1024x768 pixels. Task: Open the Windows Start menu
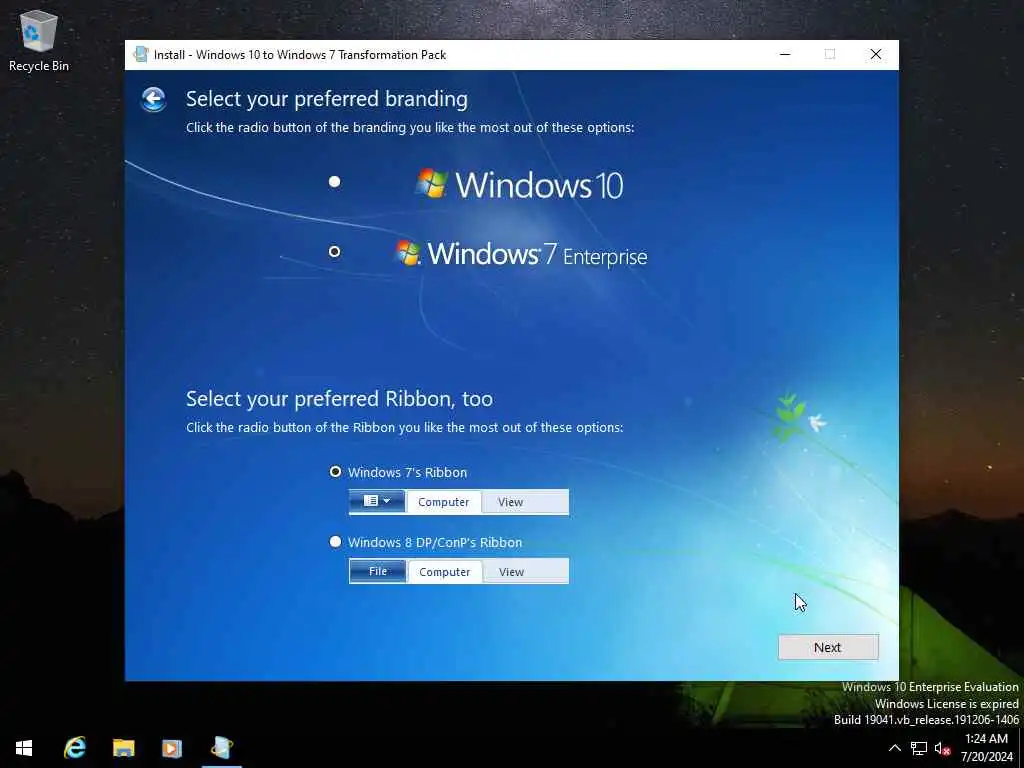[x=24, y=748]
